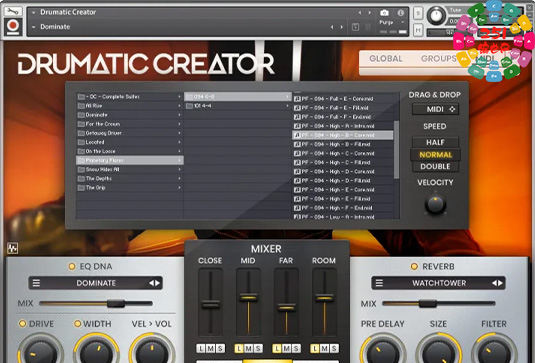Expand the The Depths folder chevron
This screenshot has height=363, width=535.
(x=179, y=178)
